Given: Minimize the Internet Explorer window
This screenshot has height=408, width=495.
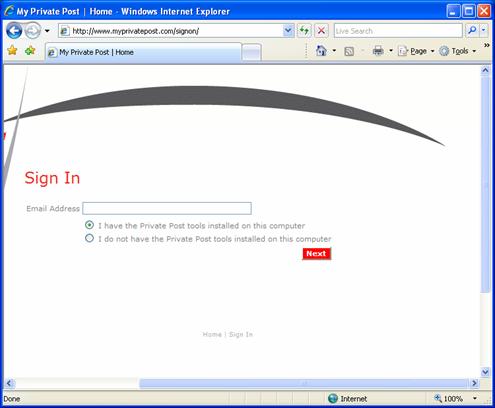Looking at the screenshot, I should 453,11.
